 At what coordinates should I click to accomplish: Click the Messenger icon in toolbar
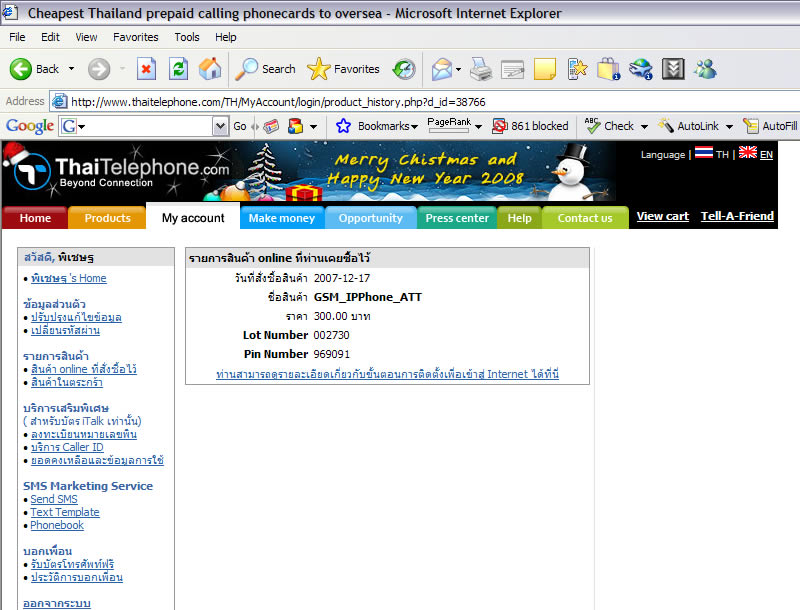(x=706, y=69)
